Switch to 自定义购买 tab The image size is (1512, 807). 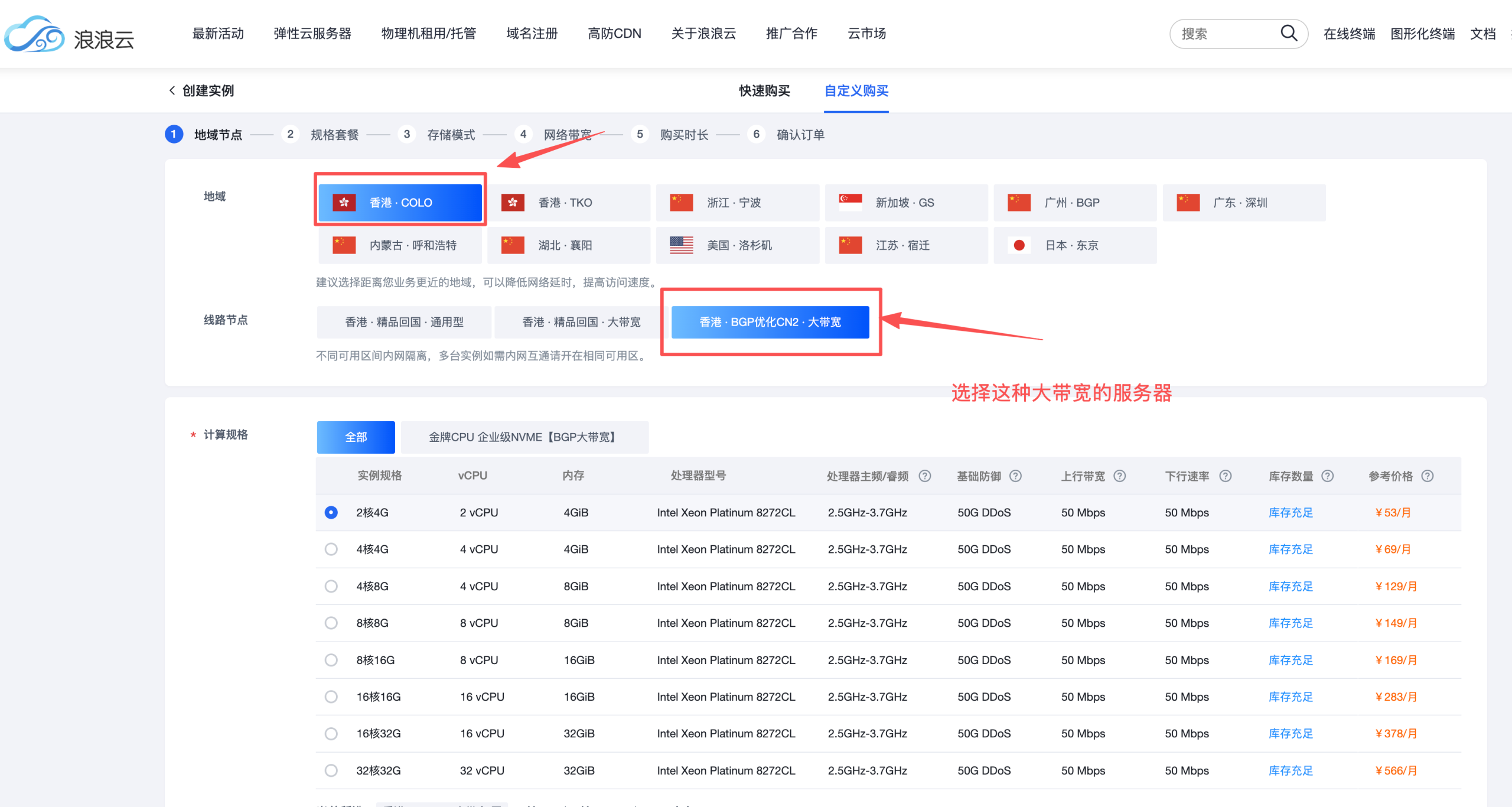[x=856, y=90]
